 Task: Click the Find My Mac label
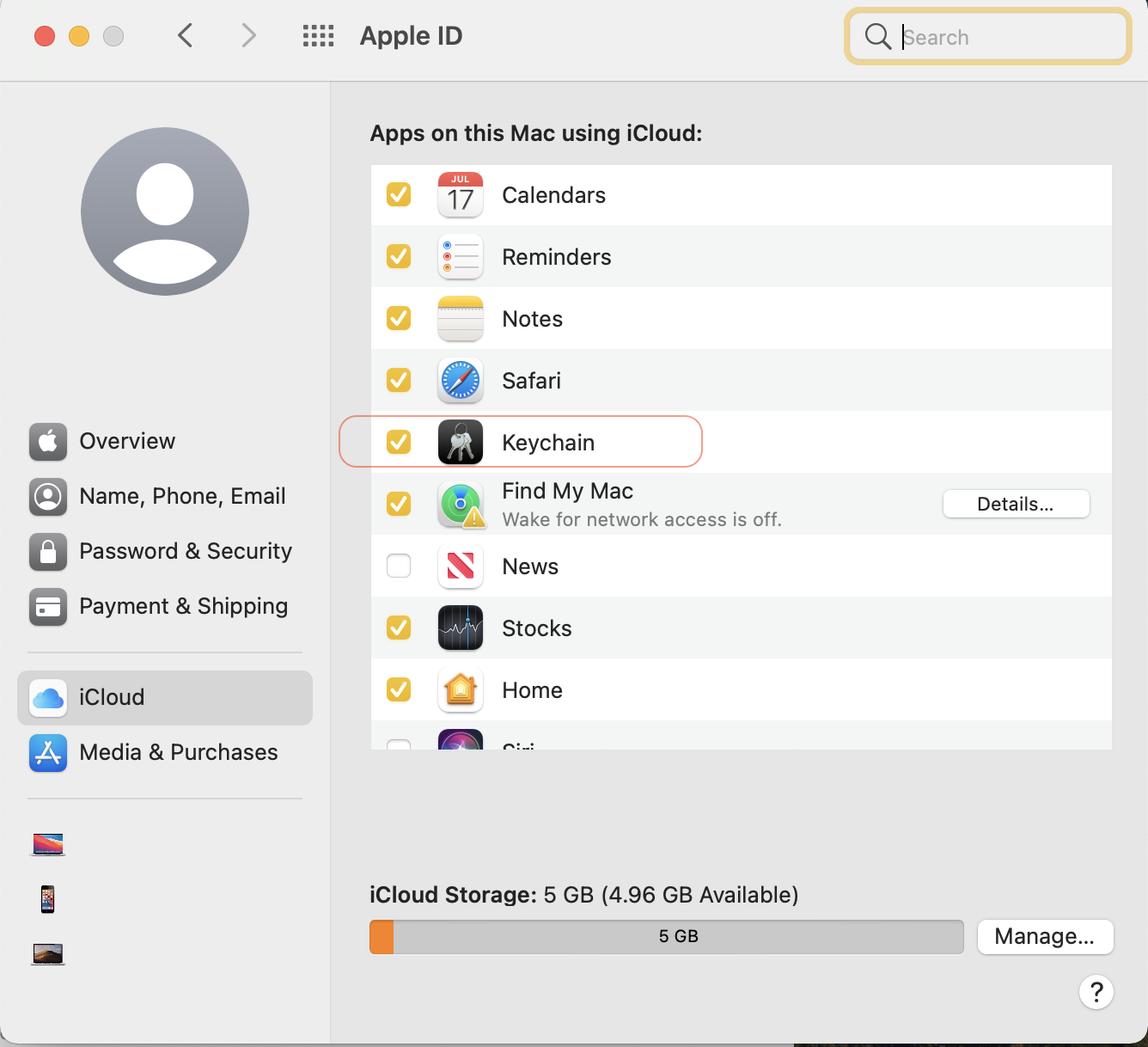pyautogui.click(x=568, y=491)
